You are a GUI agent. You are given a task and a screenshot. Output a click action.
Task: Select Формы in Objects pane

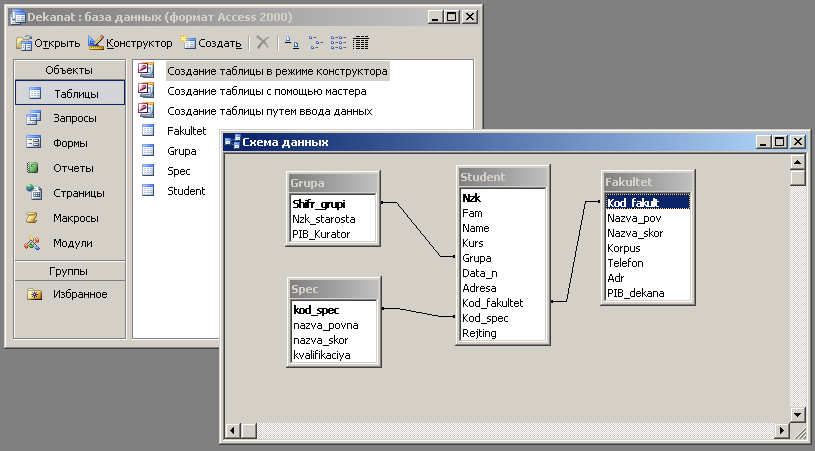point(70,143)
